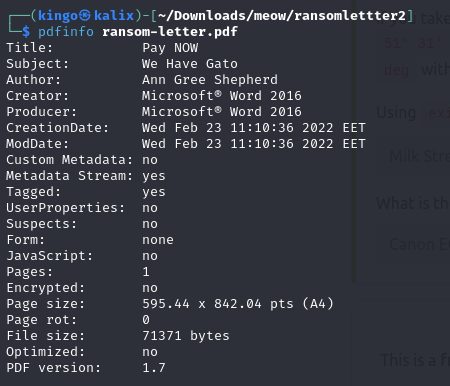The height and width of the screenshot is (386, 450).
Task: Click the faded Milk Stre text box behind
Action: point(414,156)
